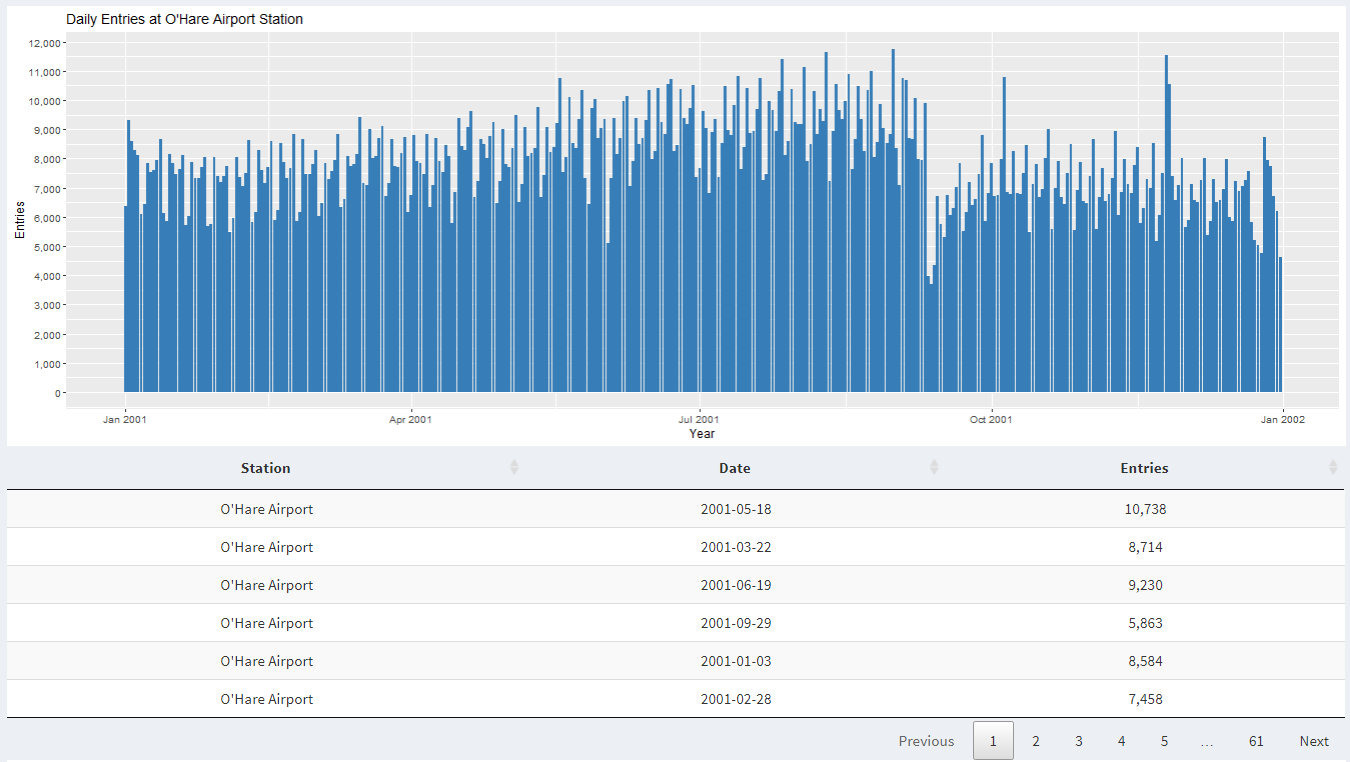Image resolution: width=1350 pixels, height=762 pixels.
Task: Click O'Hare Airport in the 2001-02-28 row
Action: pyautogui.click(x=267, y=699)
